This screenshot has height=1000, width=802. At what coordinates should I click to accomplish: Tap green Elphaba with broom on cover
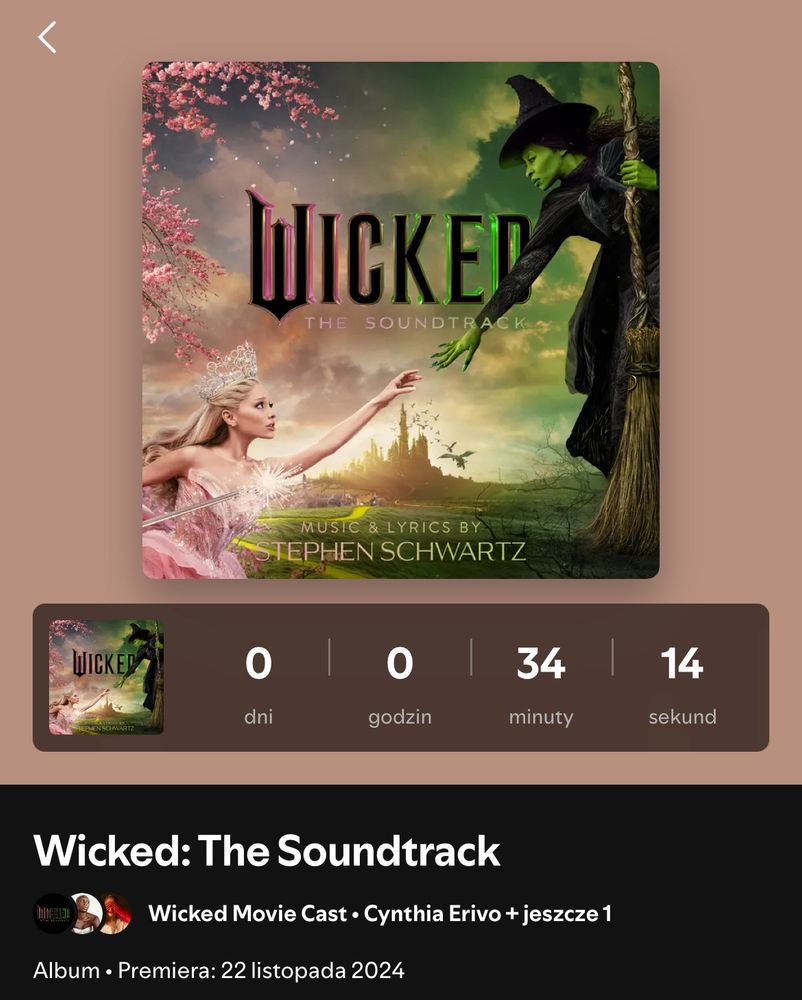coord(574,287)
